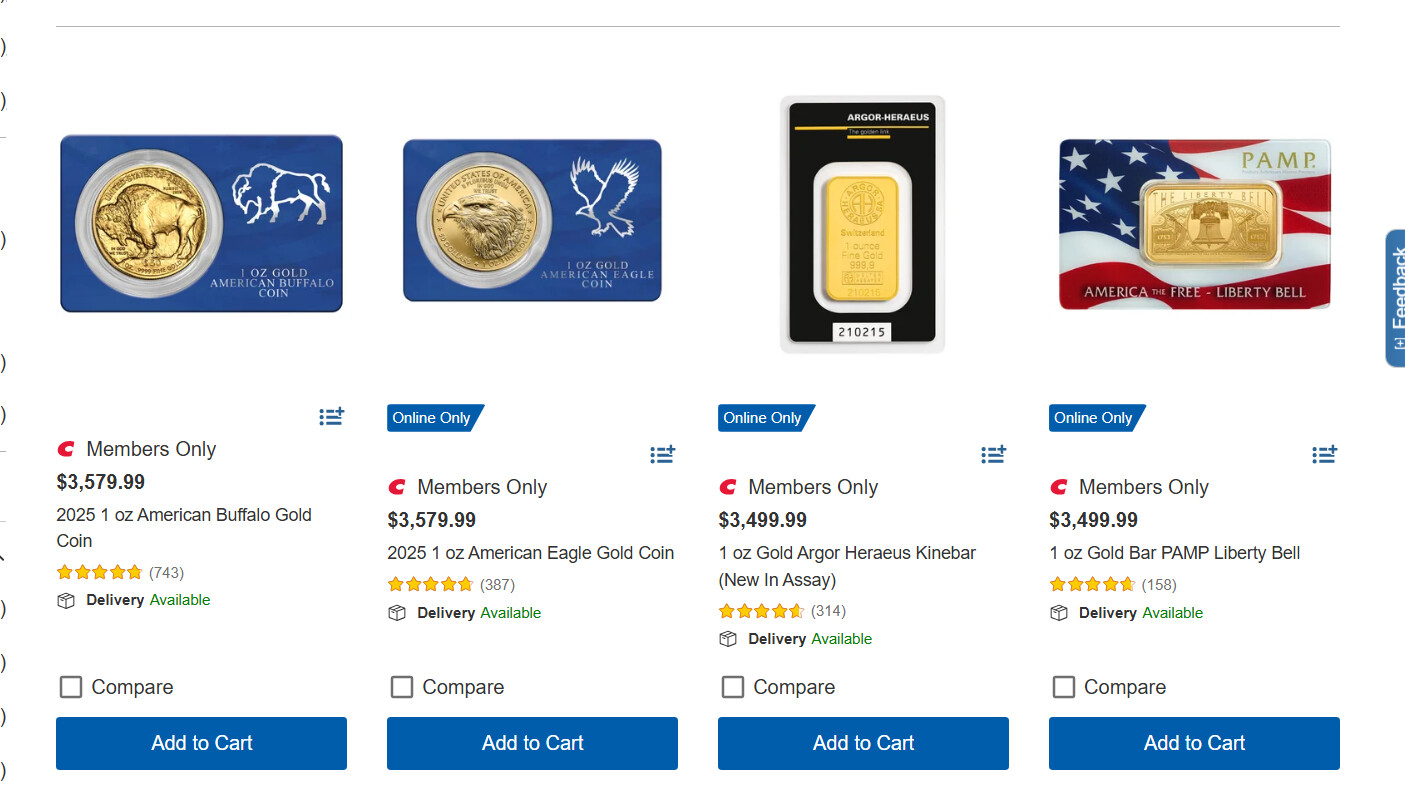The image size is (1405, 799).
Task: Check Compare for PAMP Liberty Bell bar
Action: (1064, 687)
